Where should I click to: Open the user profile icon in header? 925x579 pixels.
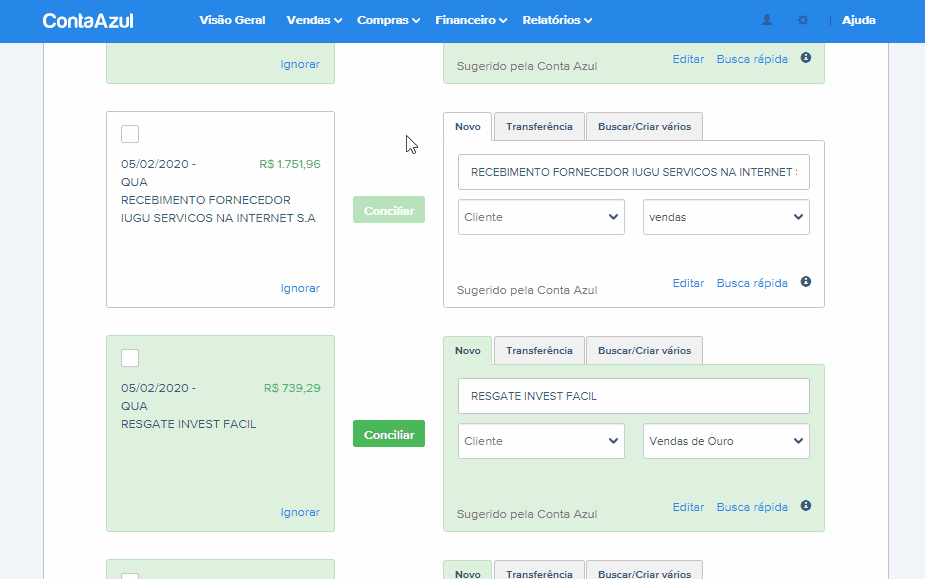click(x=767, y=20)
